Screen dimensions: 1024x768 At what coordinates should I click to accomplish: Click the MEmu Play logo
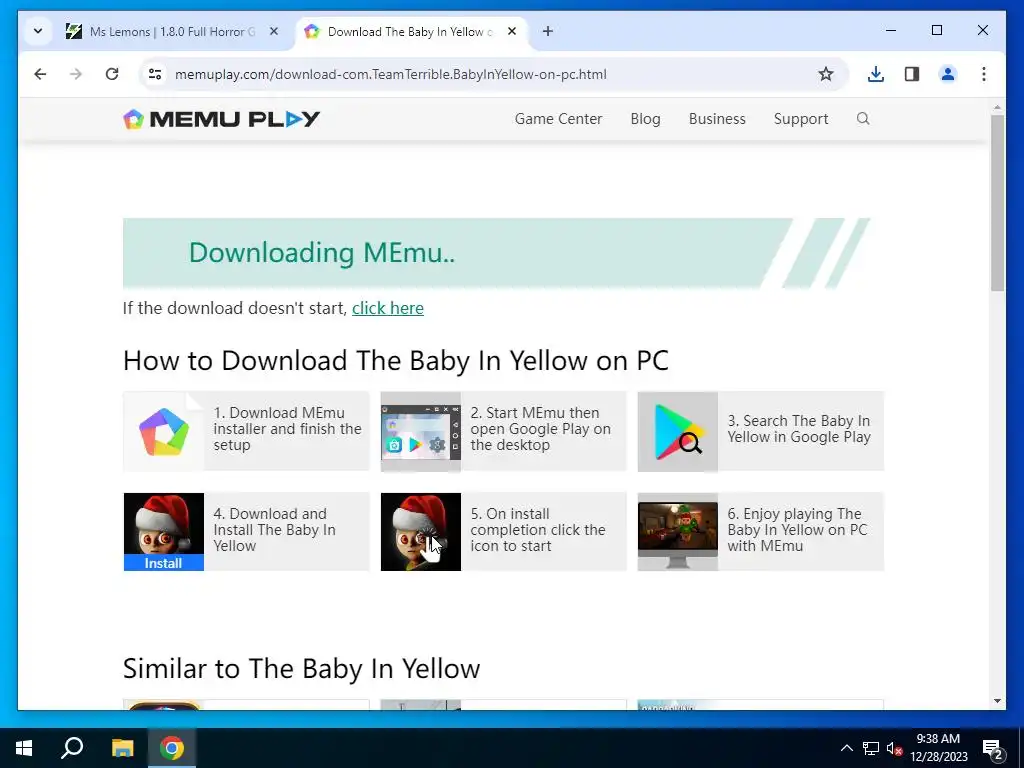pyautogui.click(x=221, y=119)
